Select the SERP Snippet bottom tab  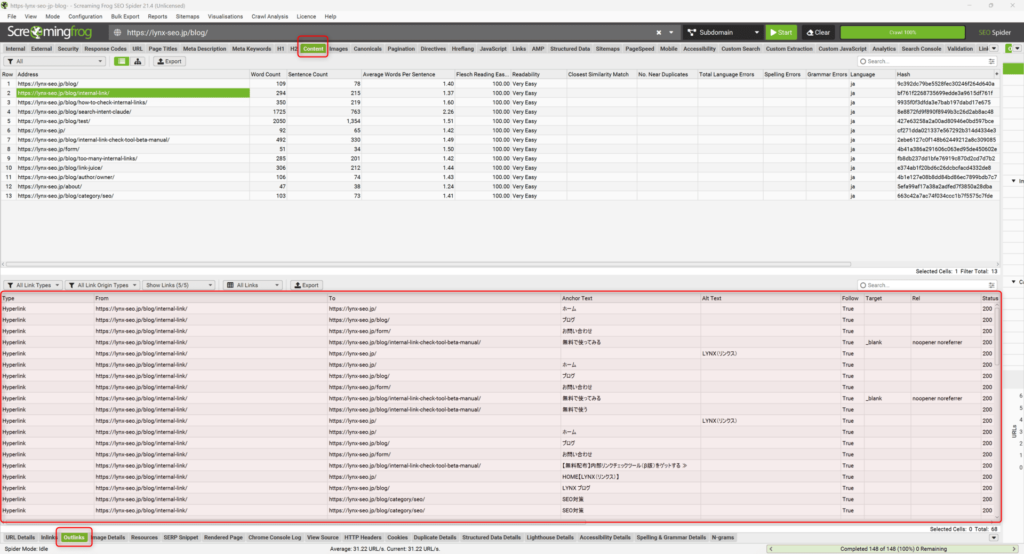tap(179, 537)
